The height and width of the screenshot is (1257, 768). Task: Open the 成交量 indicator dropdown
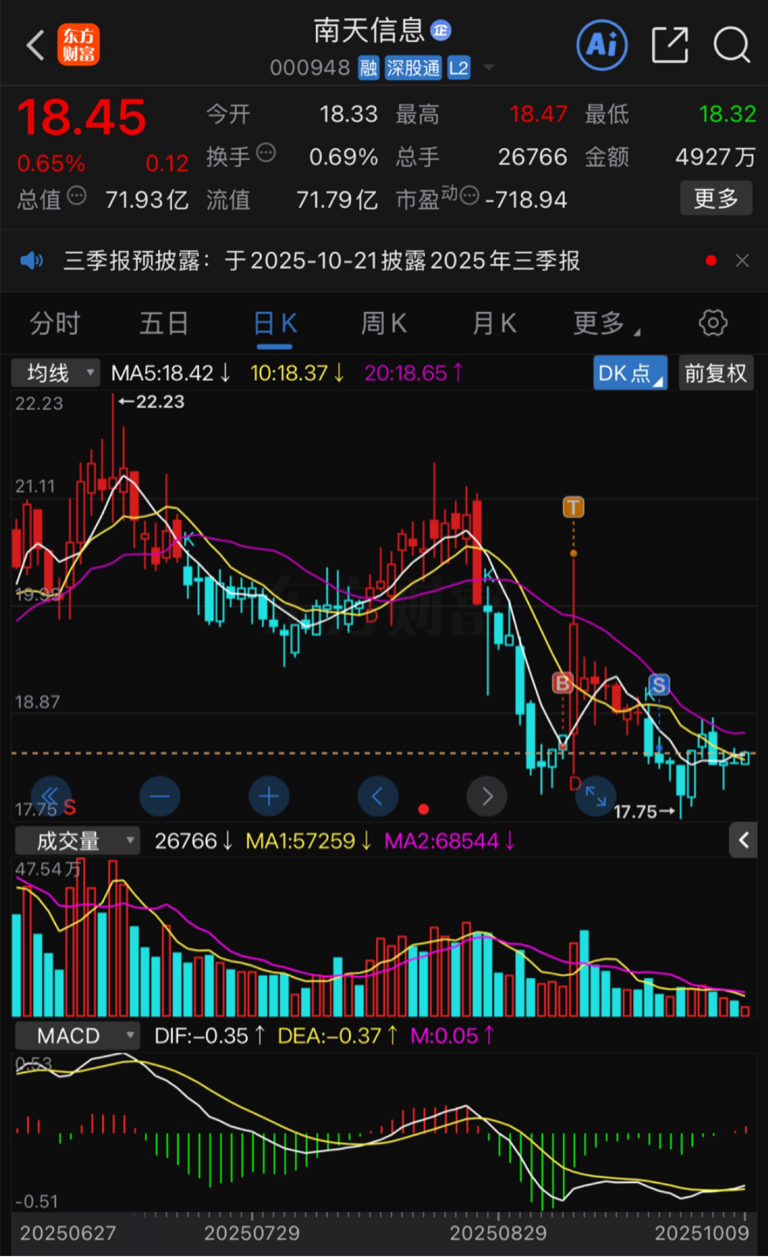pyautogui.click(x=76, y=841)
